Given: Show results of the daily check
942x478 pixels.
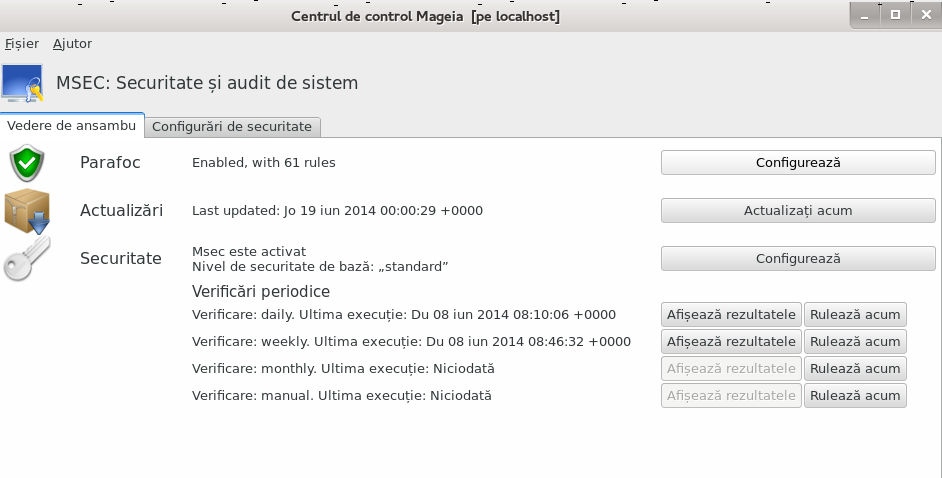Looking at the screenshot, I should (x=731, y=315).
